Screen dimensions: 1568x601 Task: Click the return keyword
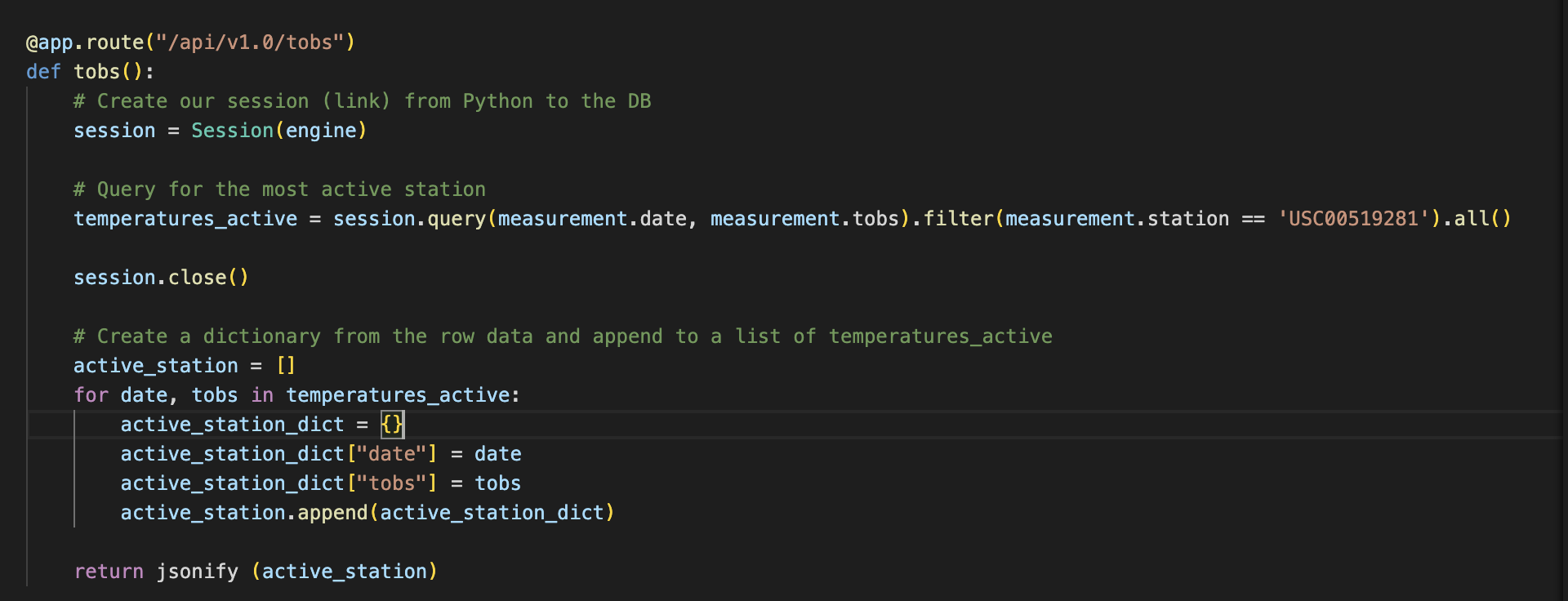[109, 572]
